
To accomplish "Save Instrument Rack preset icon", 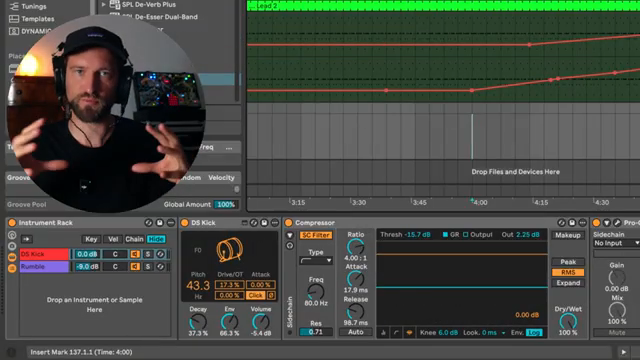I will 160,223.
